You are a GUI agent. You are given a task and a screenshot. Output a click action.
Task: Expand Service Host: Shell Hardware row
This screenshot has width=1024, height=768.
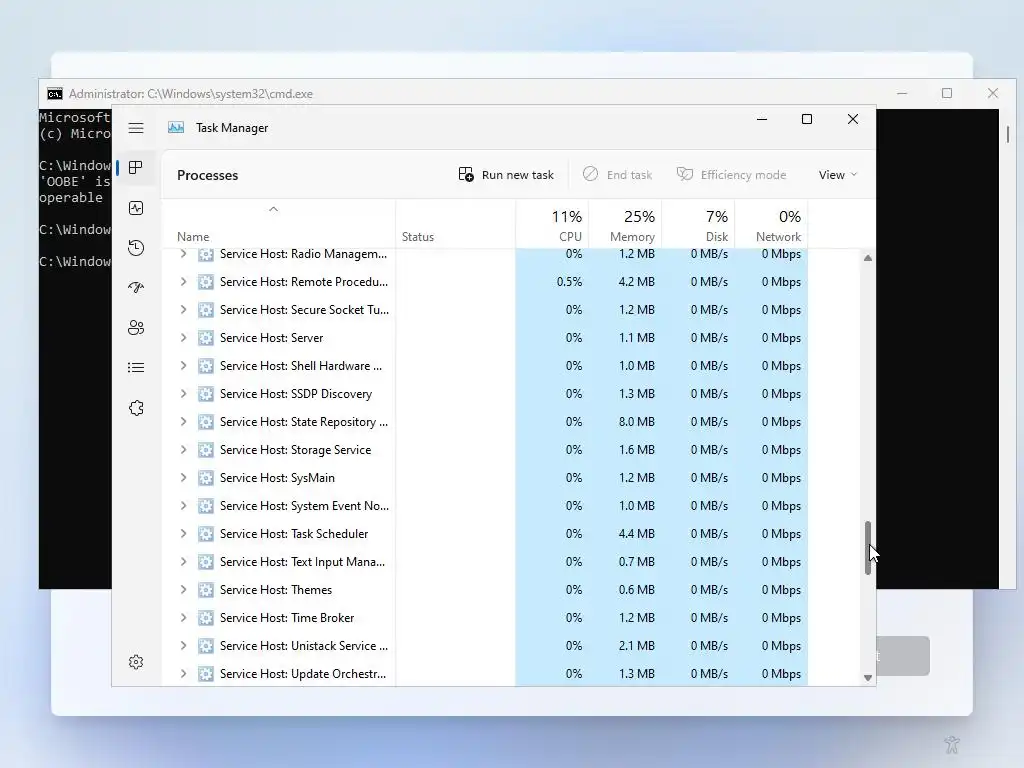[x=184, y=366]
